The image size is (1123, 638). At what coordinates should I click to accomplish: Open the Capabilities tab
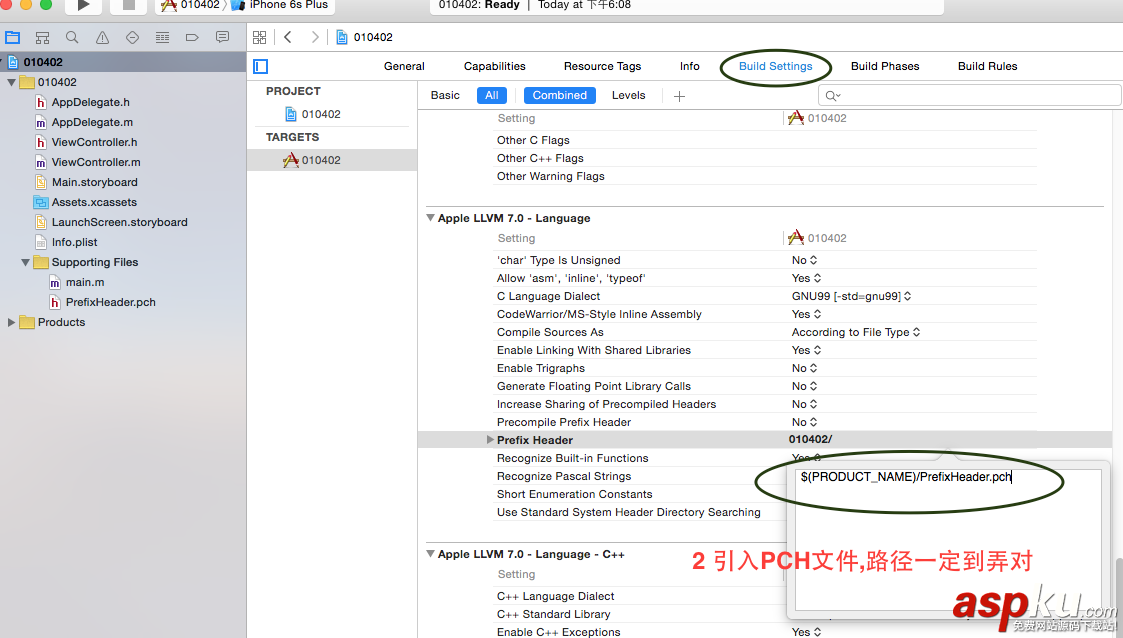click(494, 66)
